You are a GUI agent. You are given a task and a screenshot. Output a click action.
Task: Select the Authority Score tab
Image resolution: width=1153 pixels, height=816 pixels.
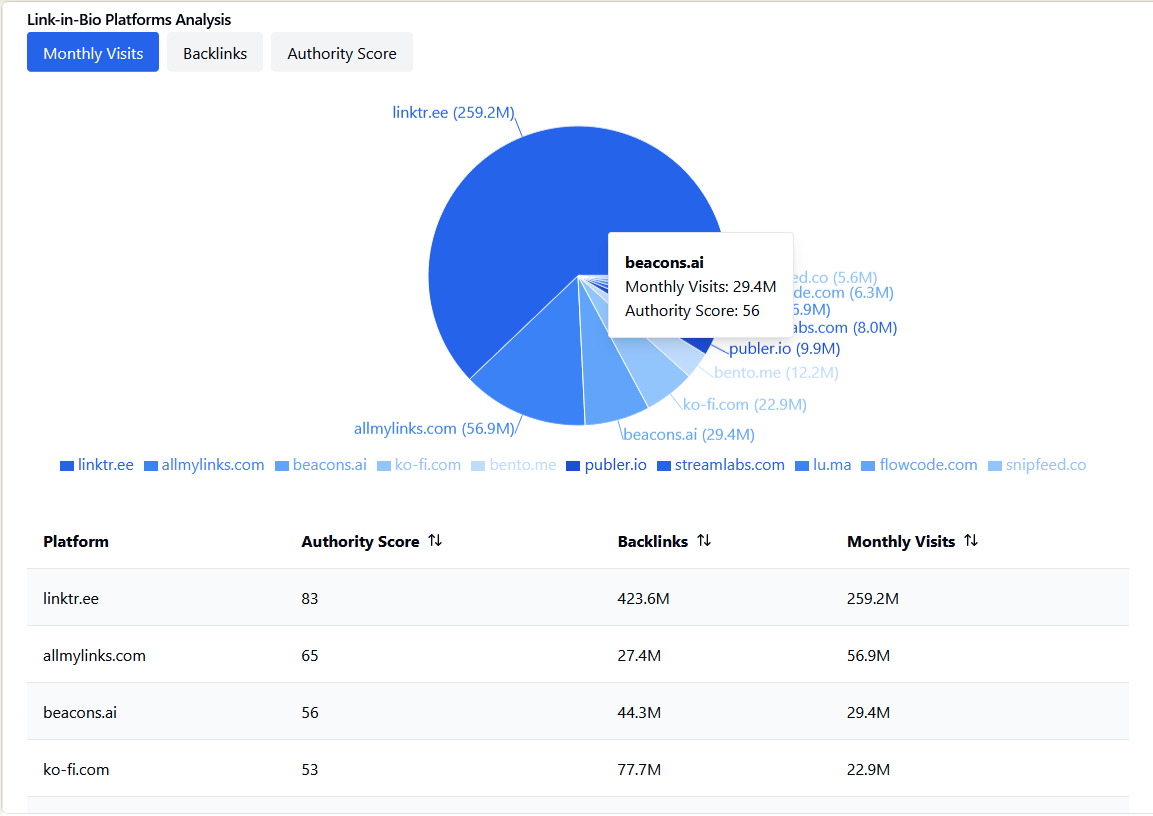click(342, 52)
